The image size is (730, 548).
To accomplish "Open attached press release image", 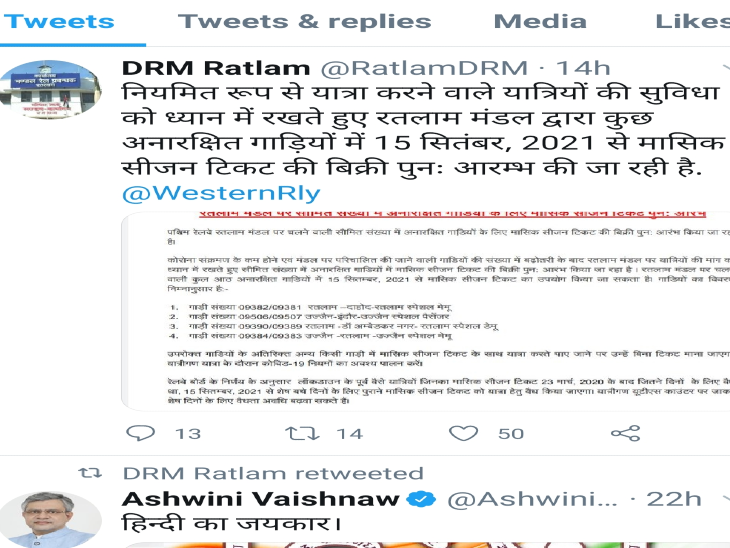I will tap(426, 311).
